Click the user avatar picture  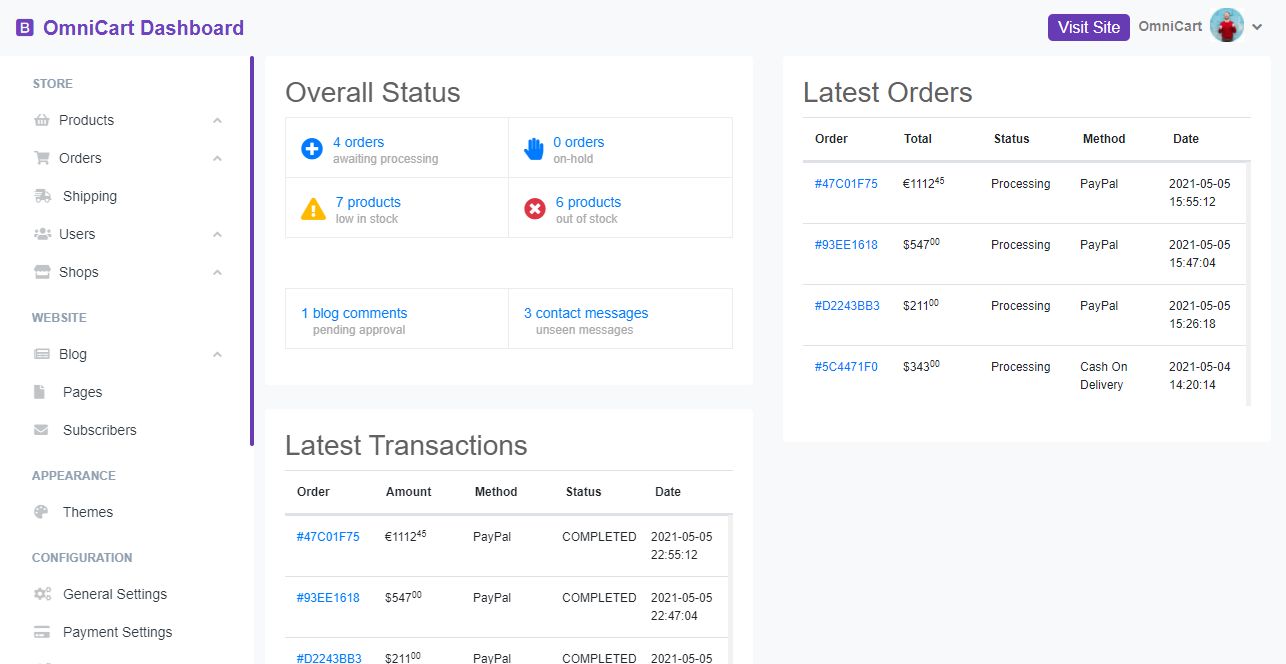pyautogui.click(x=1227, y=26)
